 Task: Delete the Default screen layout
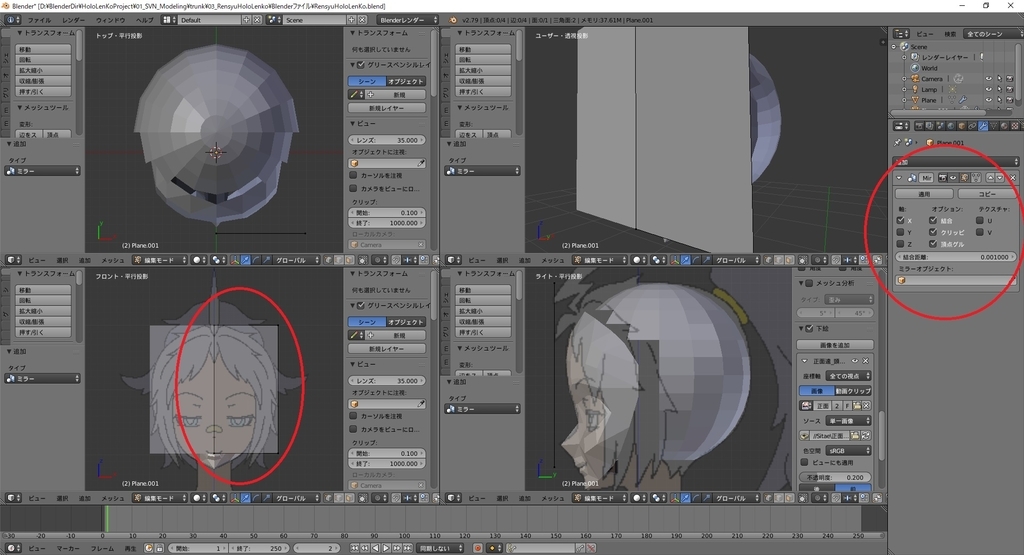pyautogui.click(x=257, y=20)
